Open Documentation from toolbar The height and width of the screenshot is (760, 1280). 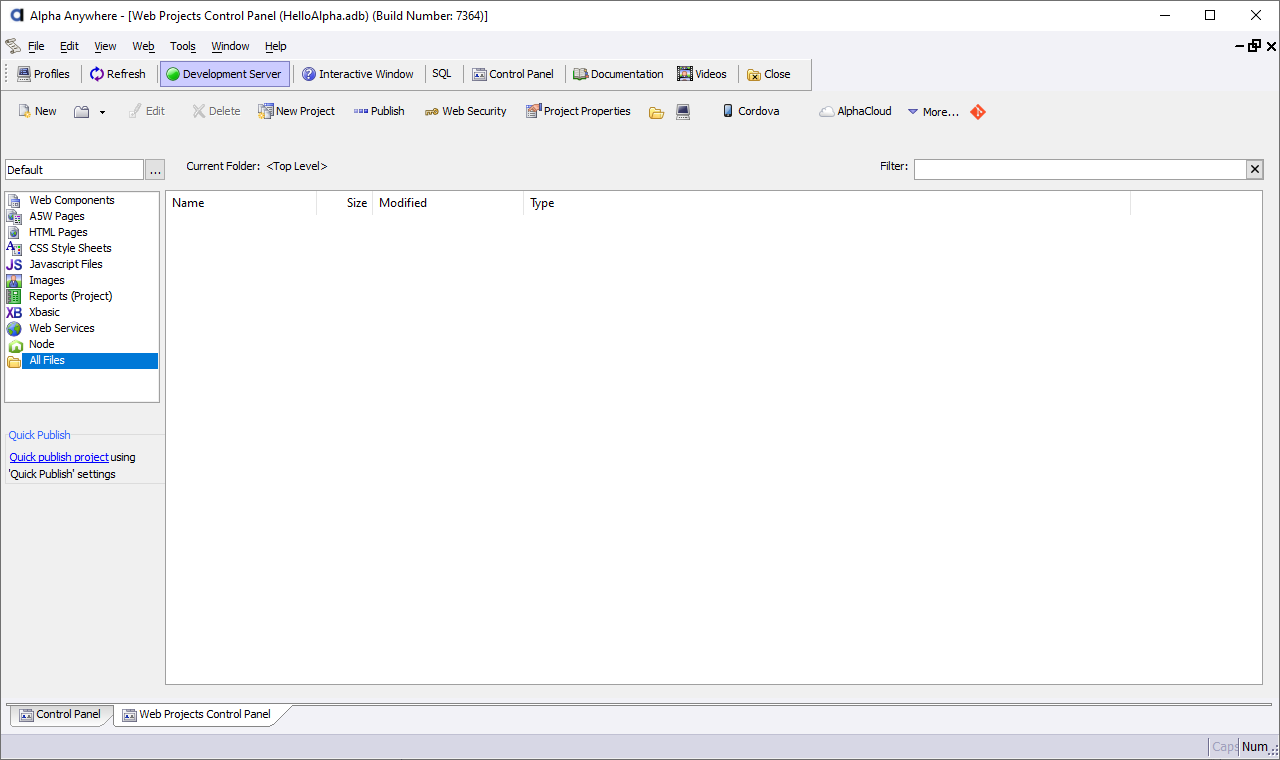[x=618, y=74]
